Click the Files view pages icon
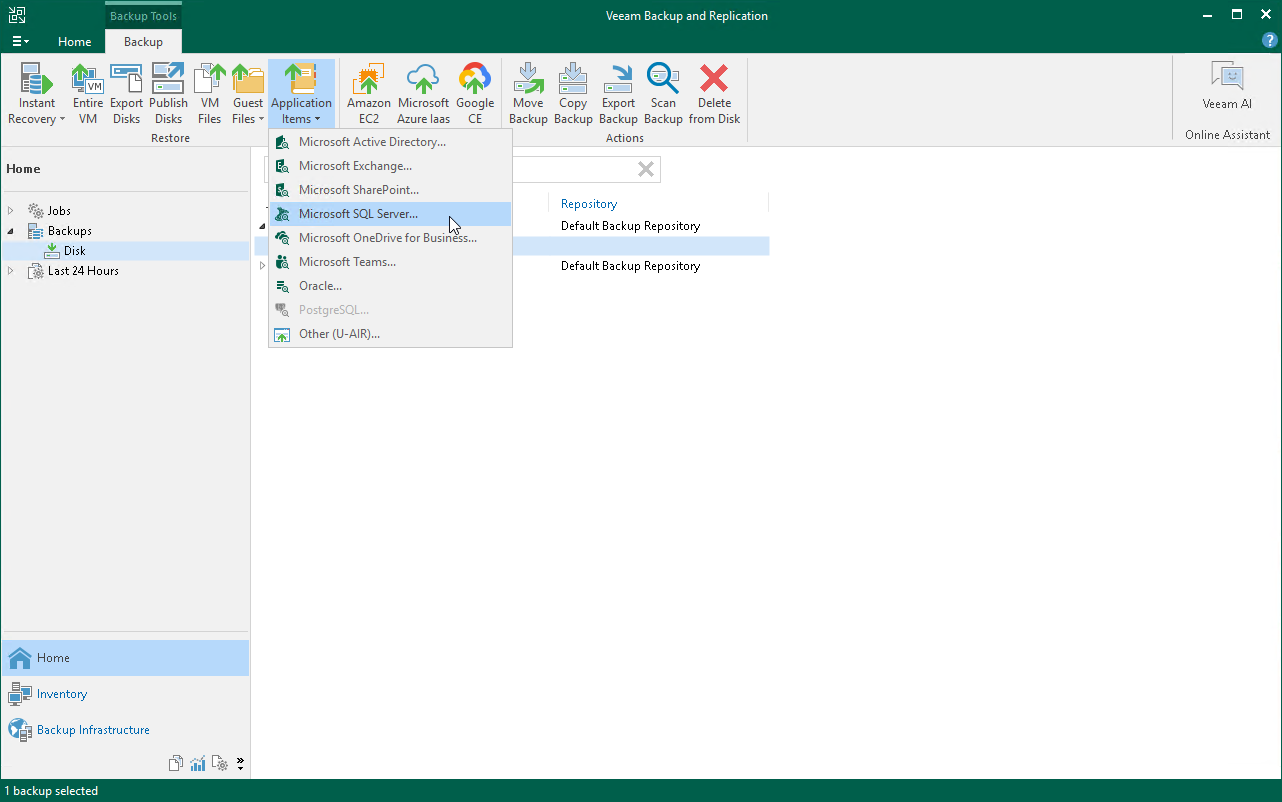The width and height of the screenshot is (1282, 802). tap(176, 764)
